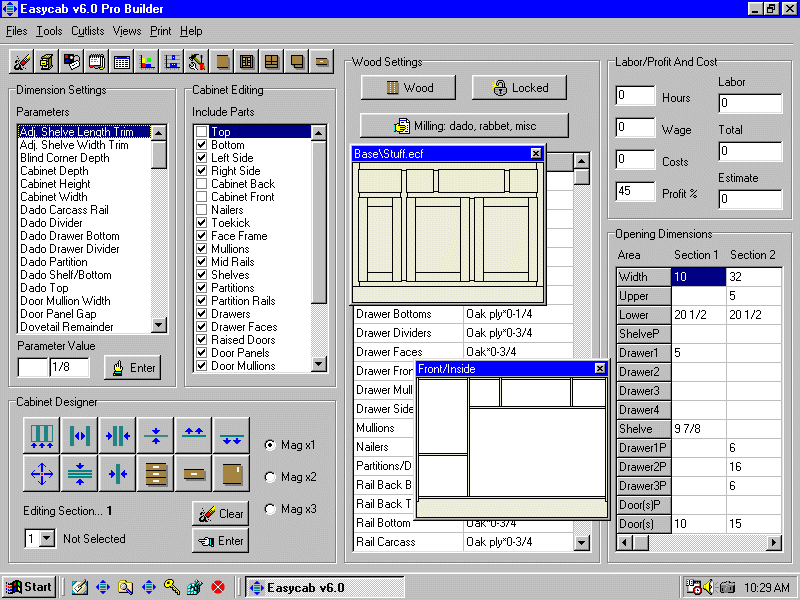Open the table grid toolbar icon
The image size is (800, 600).
click(x=121, y=62)
